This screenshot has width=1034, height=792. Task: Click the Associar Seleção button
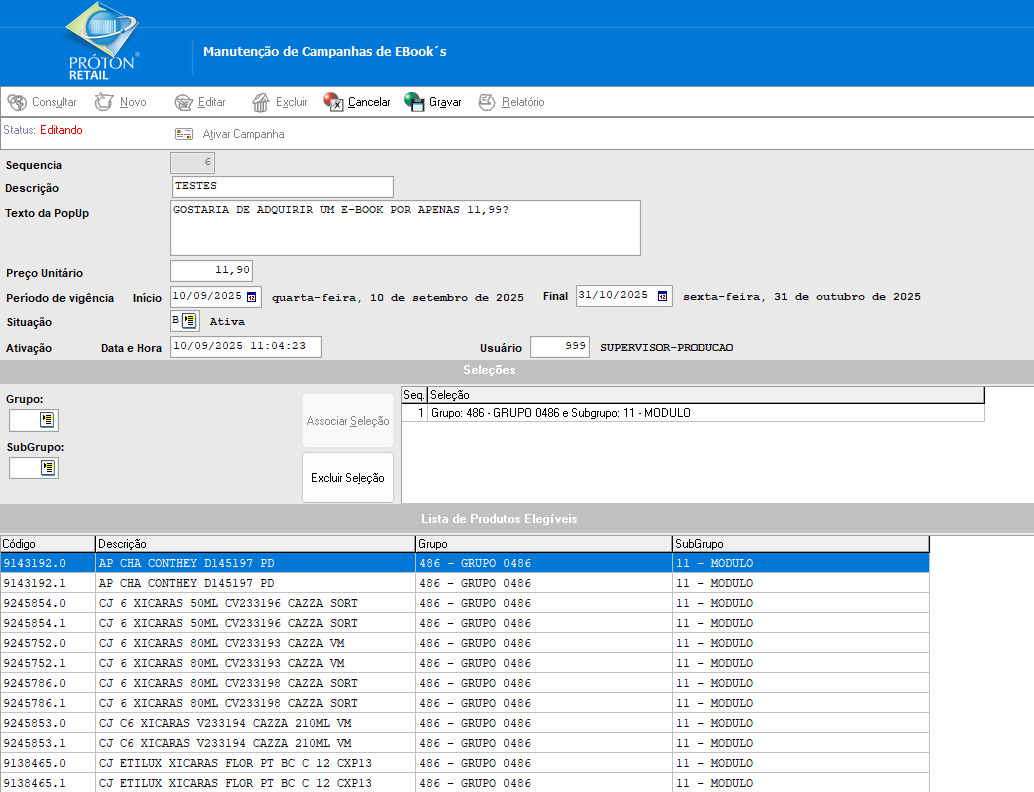pos(348,421)
